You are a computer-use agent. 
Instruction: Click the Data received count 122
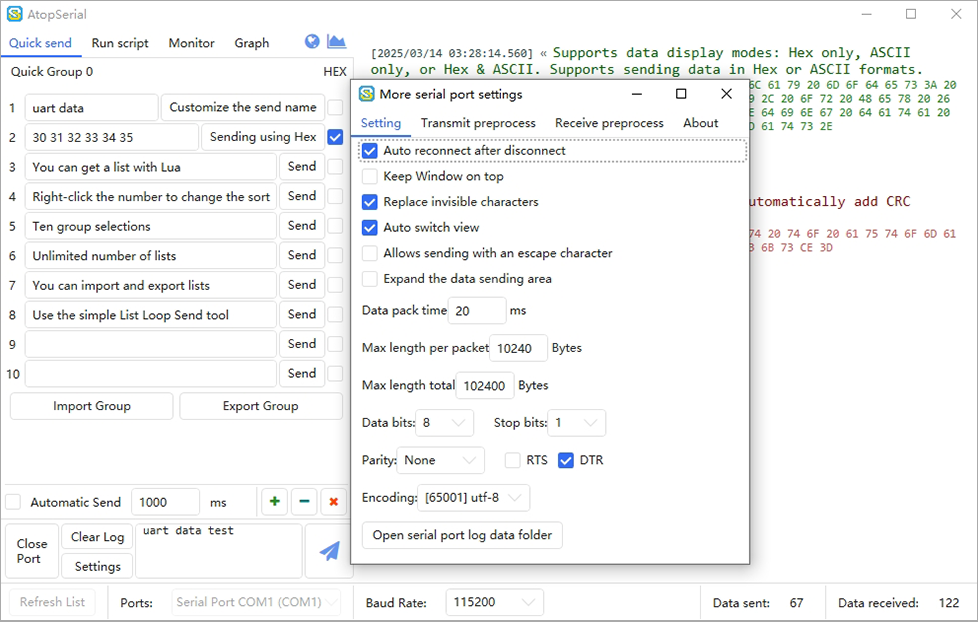coord(949,603)
